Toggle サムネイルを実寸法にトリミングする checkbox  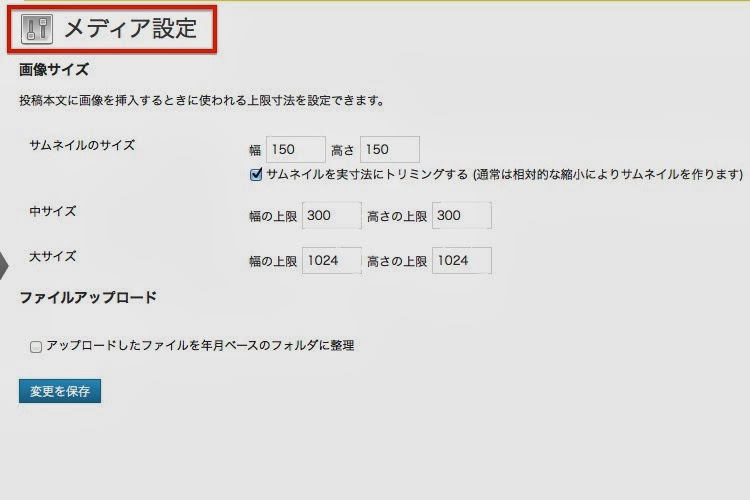tap(256, 174)
